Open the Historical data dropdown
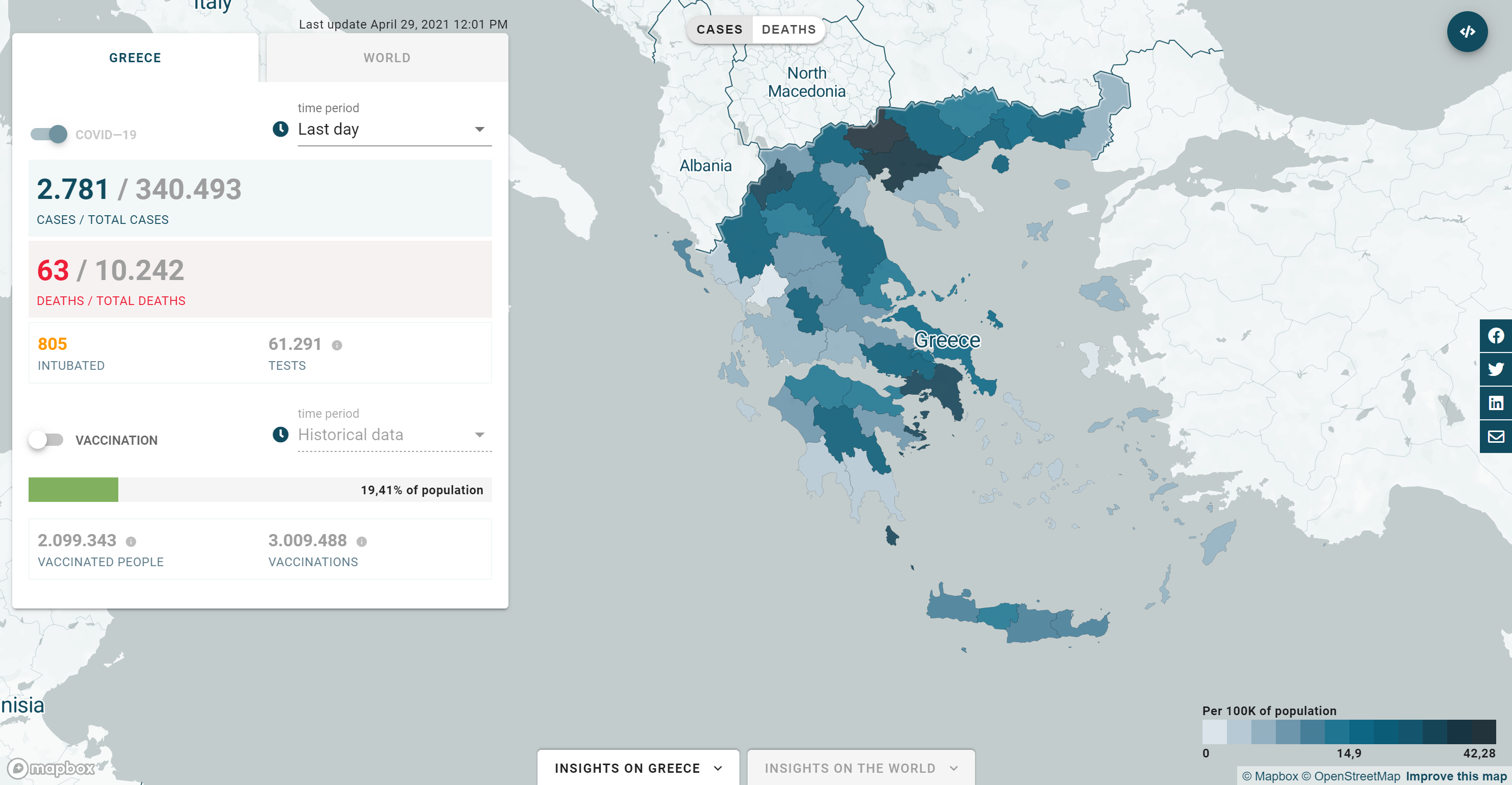 click(394, 435)
